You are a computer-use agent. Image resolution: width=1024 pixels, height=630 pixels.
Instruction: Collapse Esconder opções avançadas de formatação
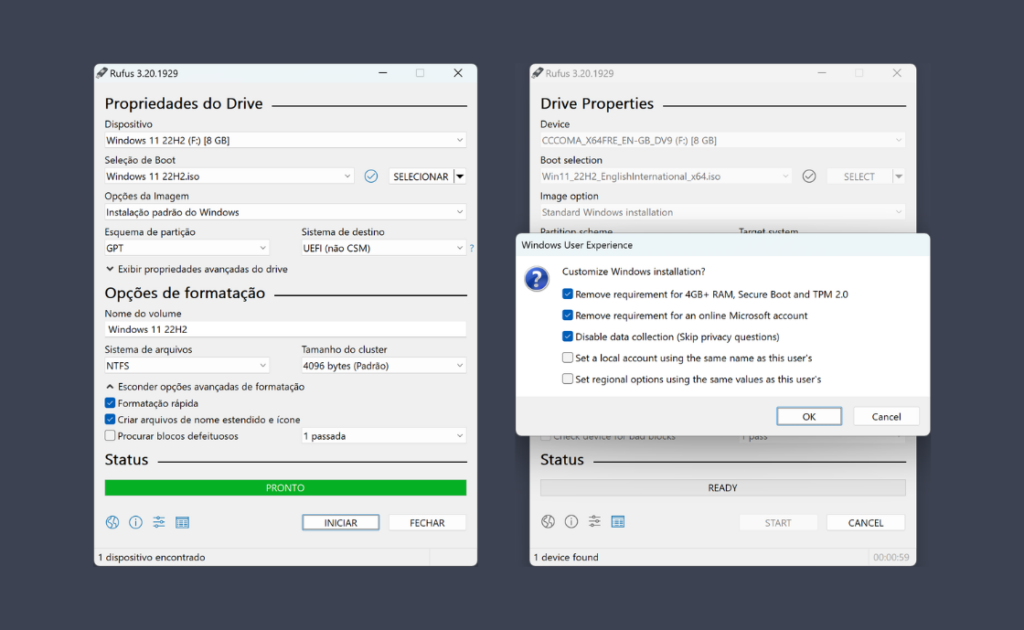click(205, 386)
